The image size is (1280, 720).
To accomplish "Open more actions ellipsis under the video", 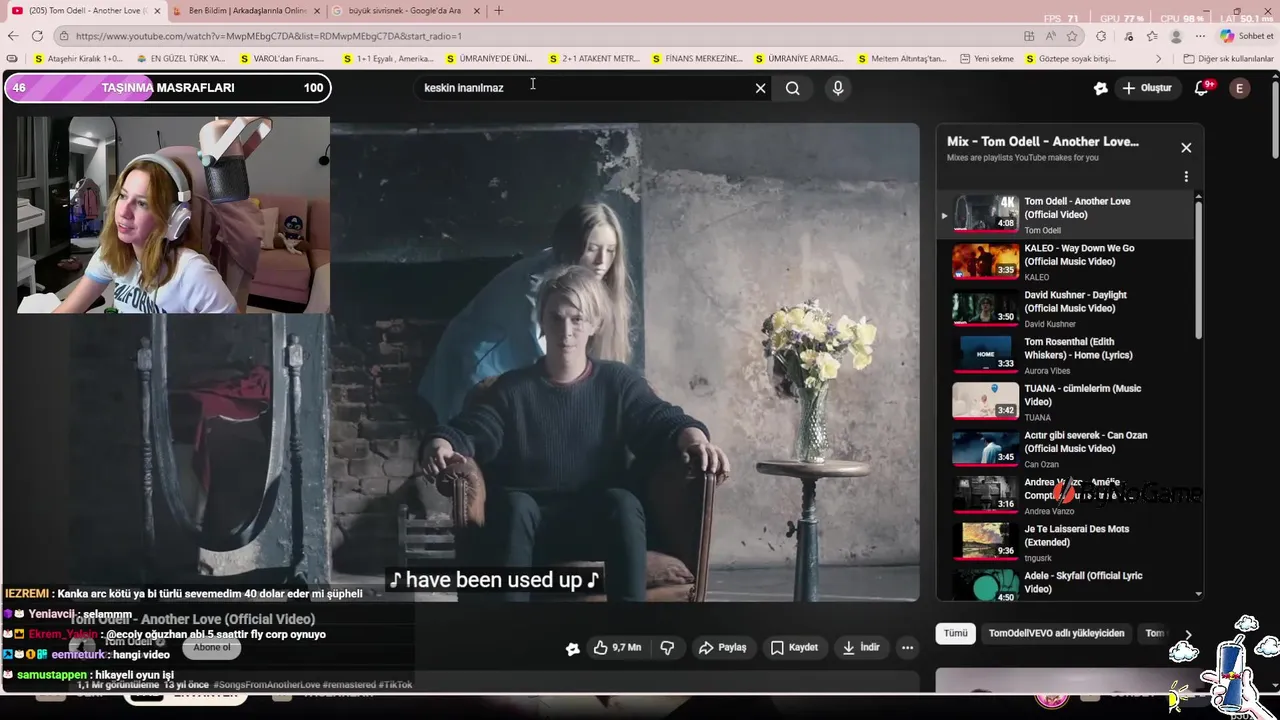I will point(907,648).
